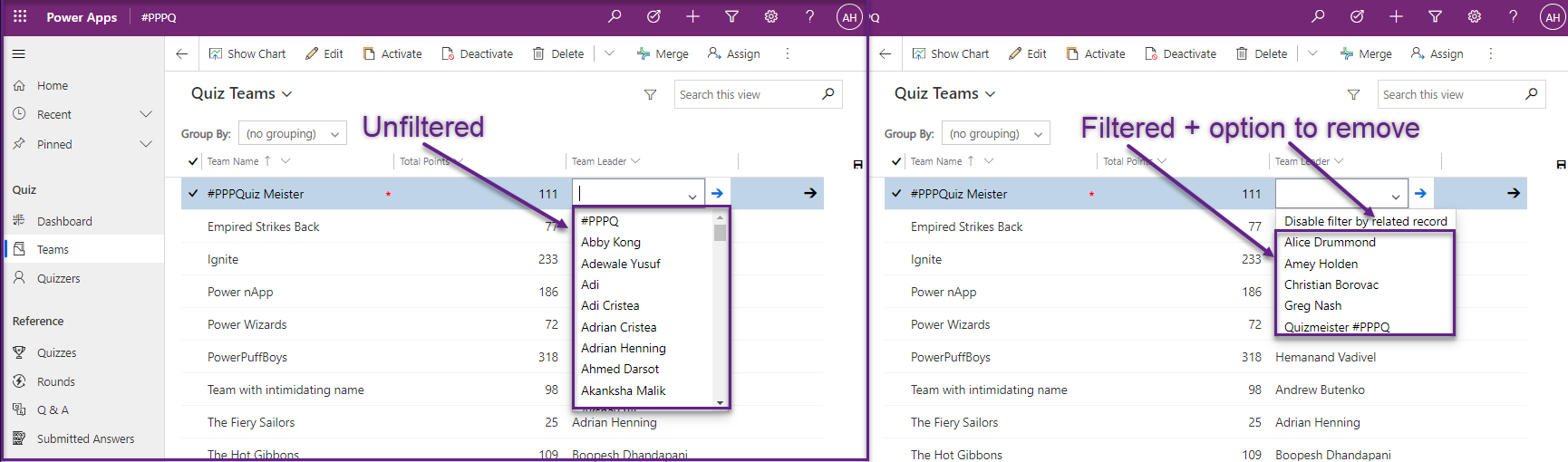Toggle select-all checkmark in left grid header
This screenshot has width=1568, height=462.
point(192,161)
